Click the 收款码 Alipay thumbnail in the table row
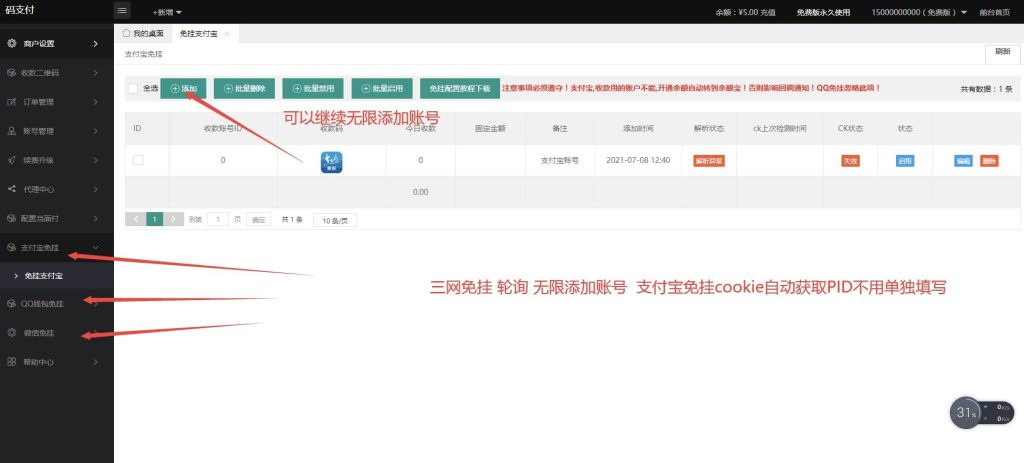 coord(332,160)
